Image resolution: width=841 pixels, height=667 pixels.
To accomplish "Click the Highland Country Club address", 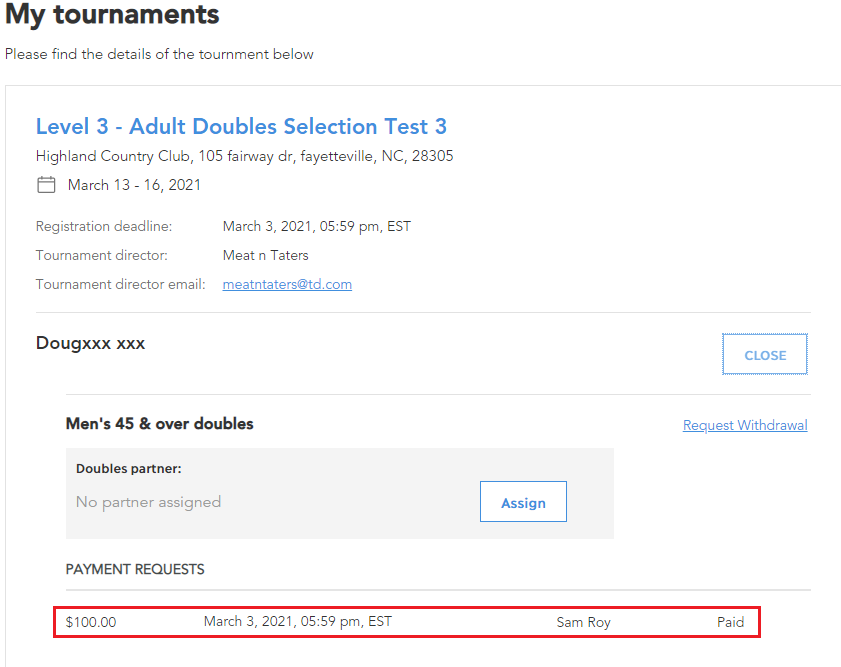I will (245, 156).
